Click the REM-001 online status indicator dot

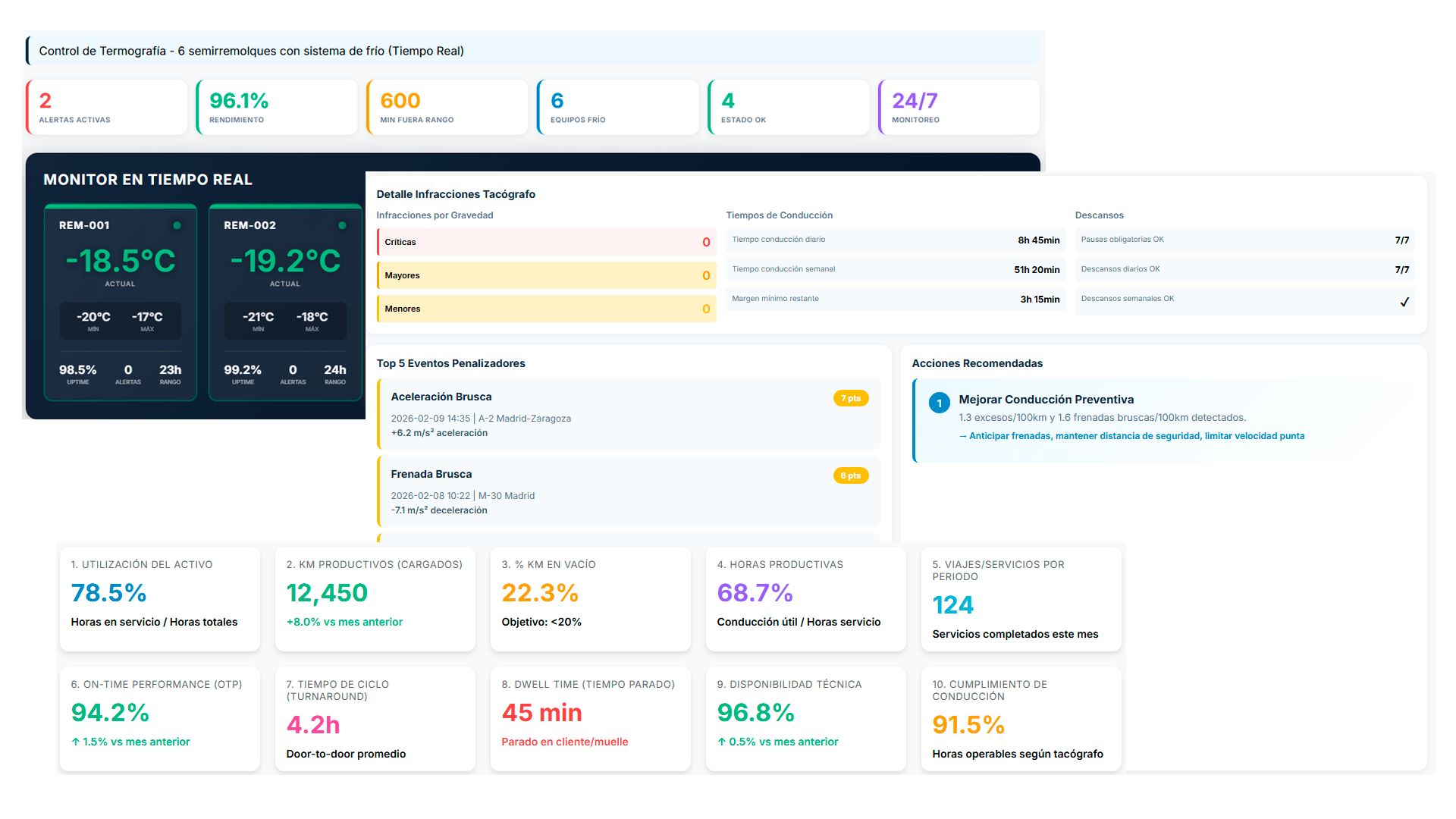coord(177,225)
